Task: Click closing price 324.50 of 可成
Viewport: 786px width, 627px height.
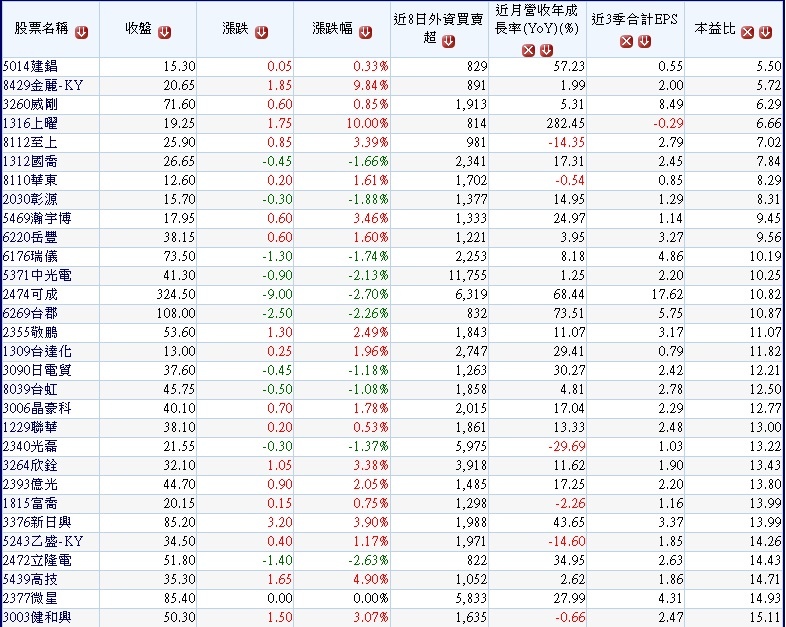Action: click(176, 294)
